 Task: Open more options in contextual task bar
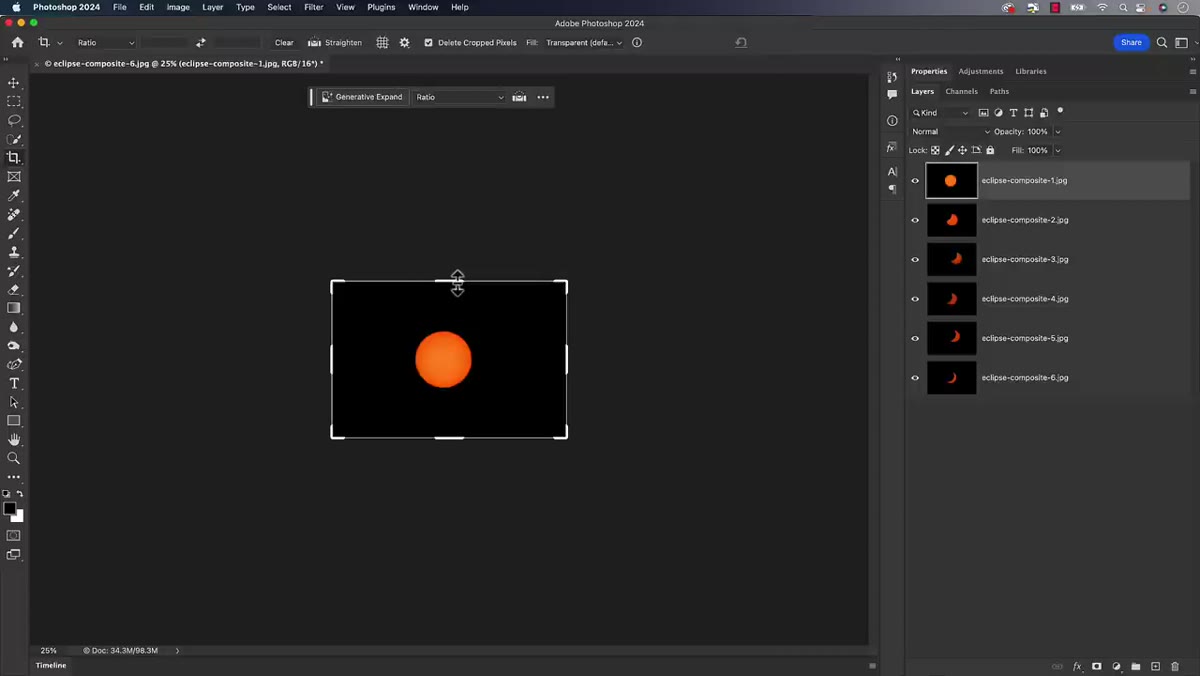[543, 97]
